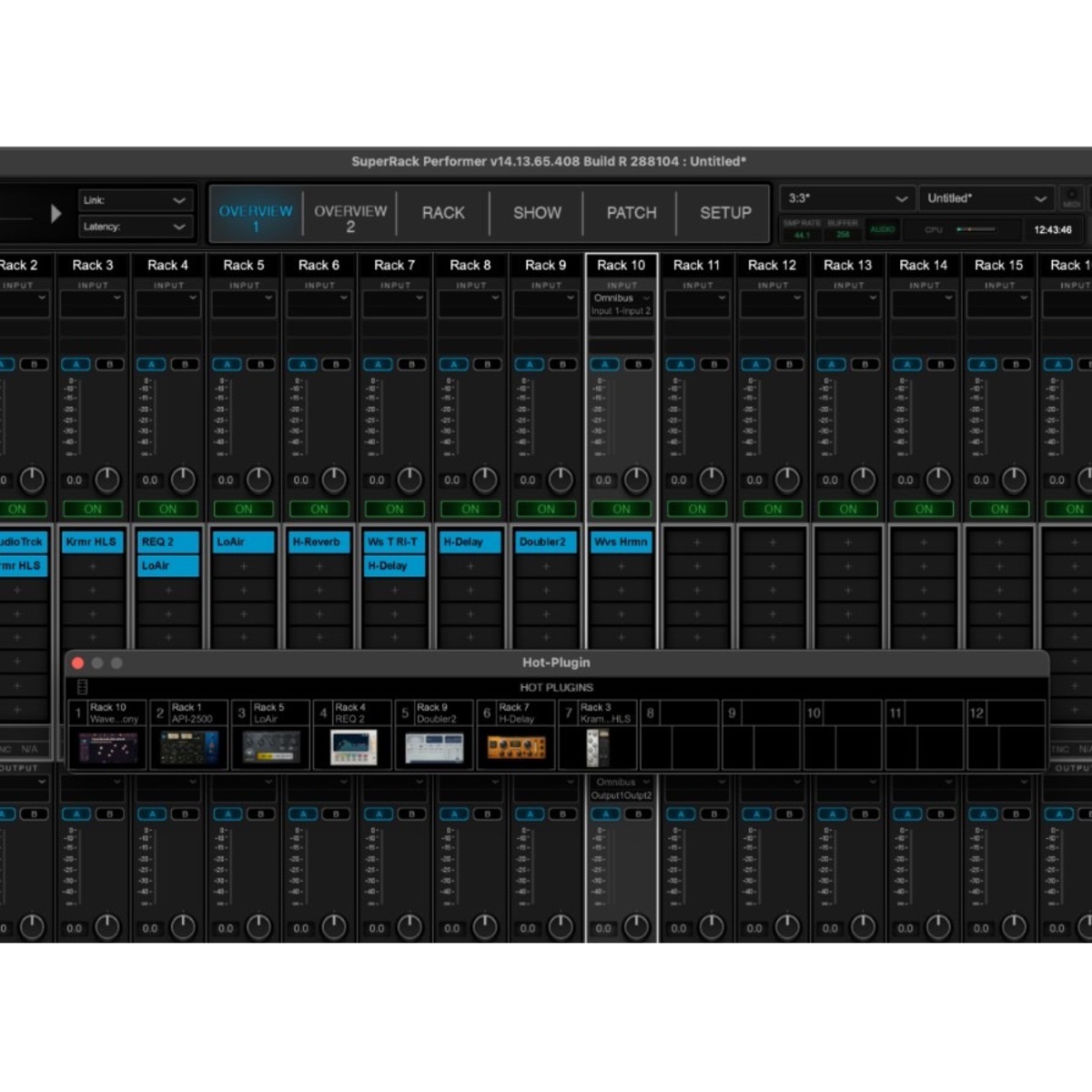Toggle Rack 13 input ON button
1092x1092 pixels.
click(848, 509)
